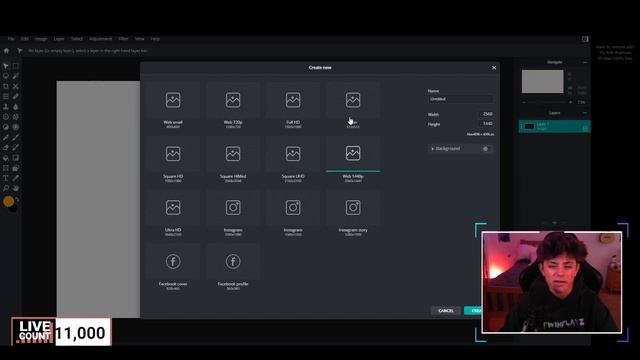The height and width of the screenshot is (360, 640).
Task: Open the Edit menu
Action: (x=24, y=39)
